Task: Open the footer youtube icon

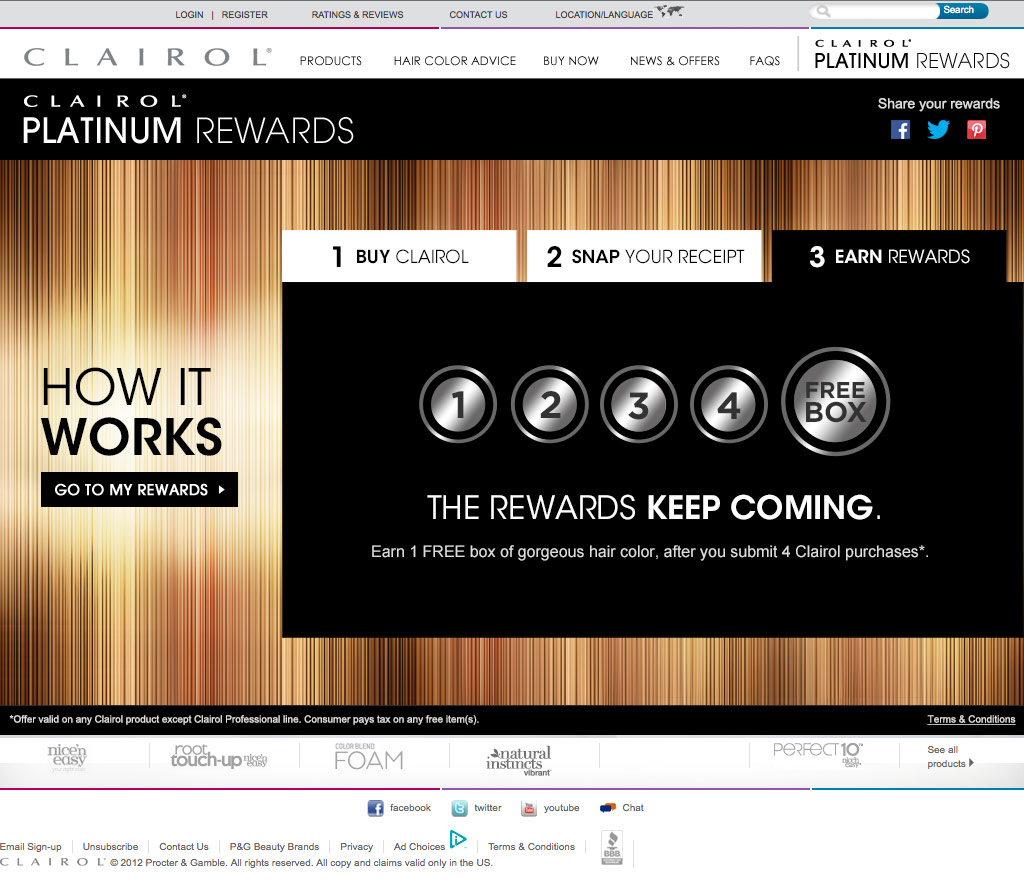Action: (x=528, y=808)
